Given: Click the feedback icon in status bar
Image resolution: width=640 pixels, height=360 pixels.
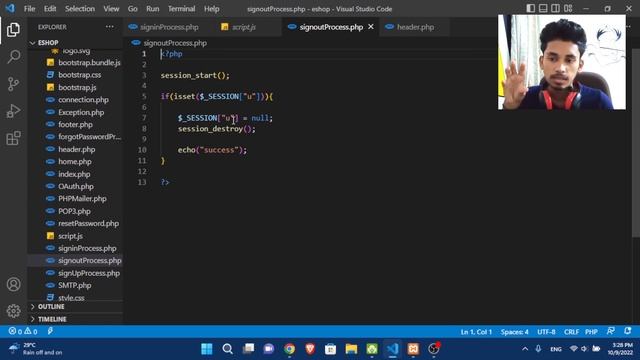Looking at the screenshot, I should pos(611,331).
